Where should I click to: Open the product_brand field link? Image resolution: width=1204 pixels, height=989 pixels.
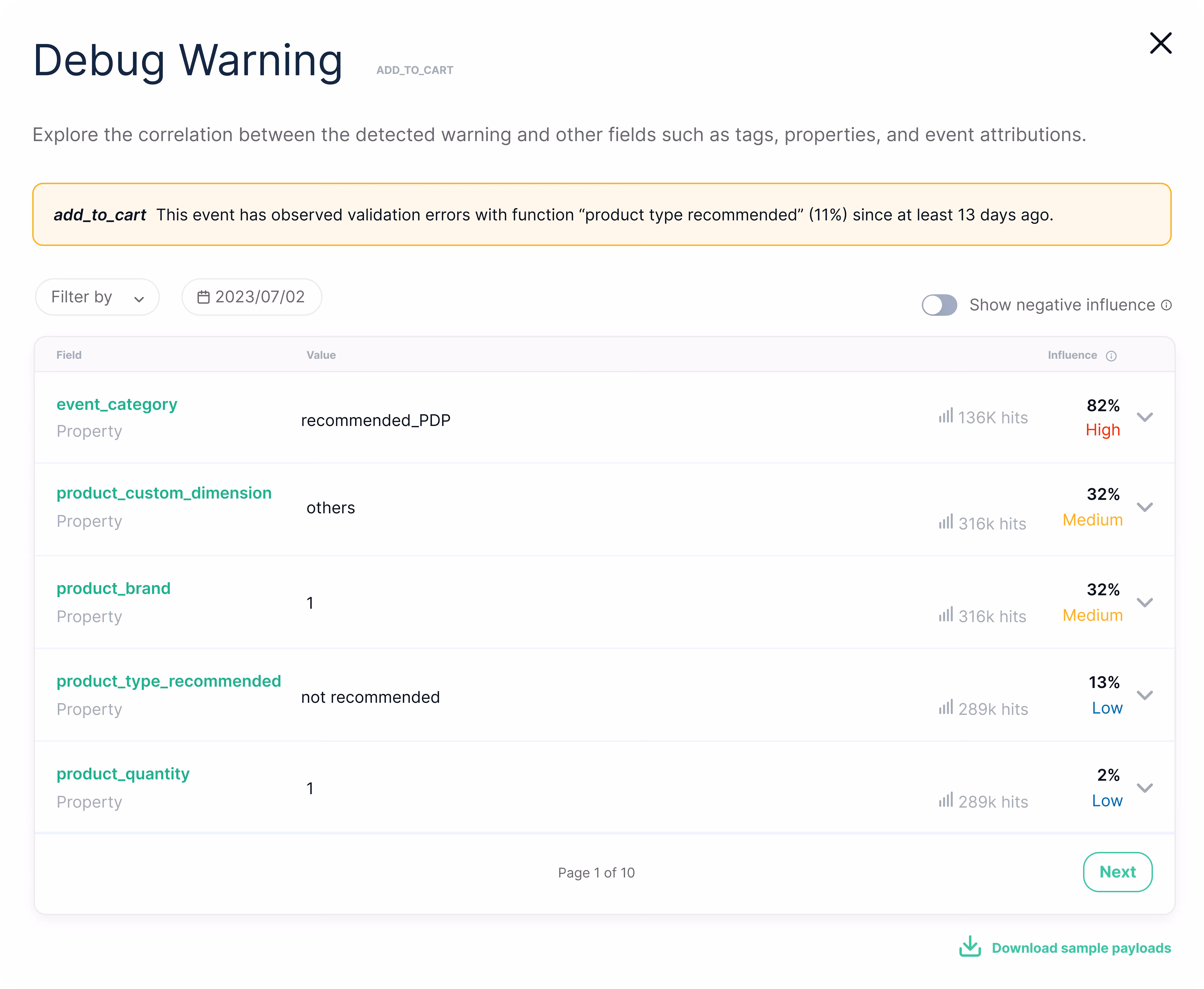113,589
